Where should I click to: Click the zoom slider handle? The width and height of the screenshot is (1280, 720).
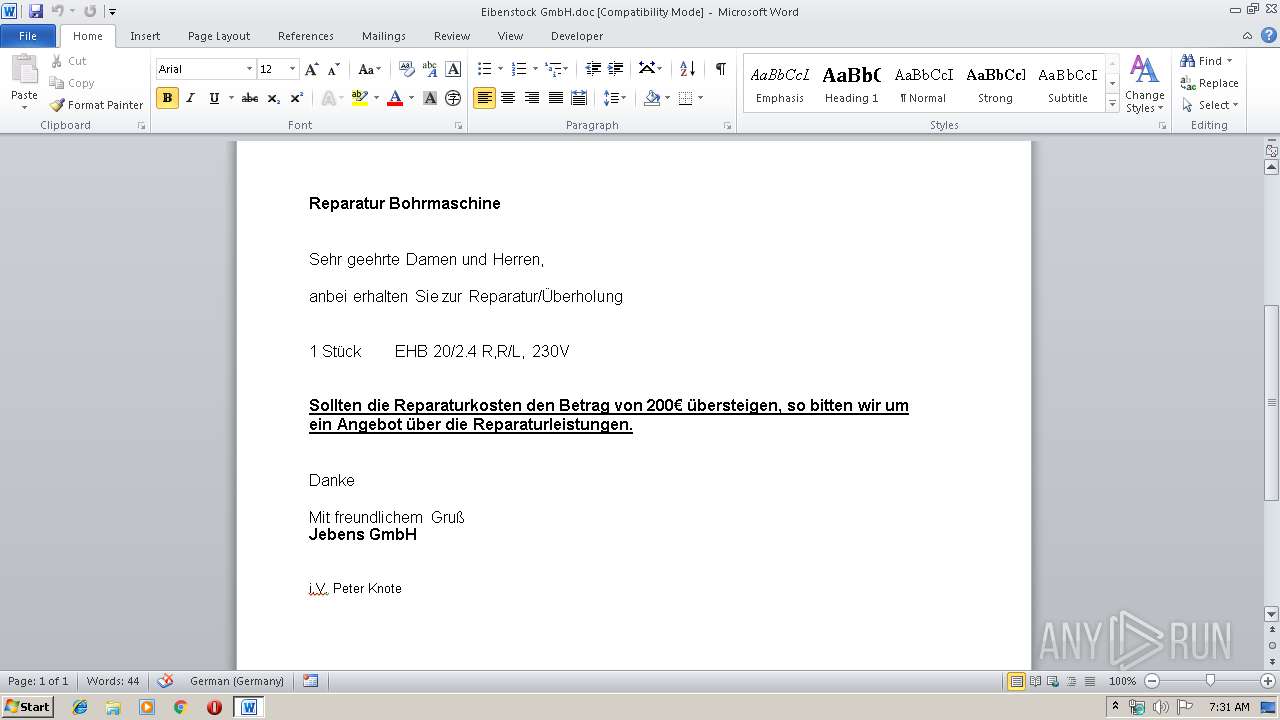[x=1210, y=681]
